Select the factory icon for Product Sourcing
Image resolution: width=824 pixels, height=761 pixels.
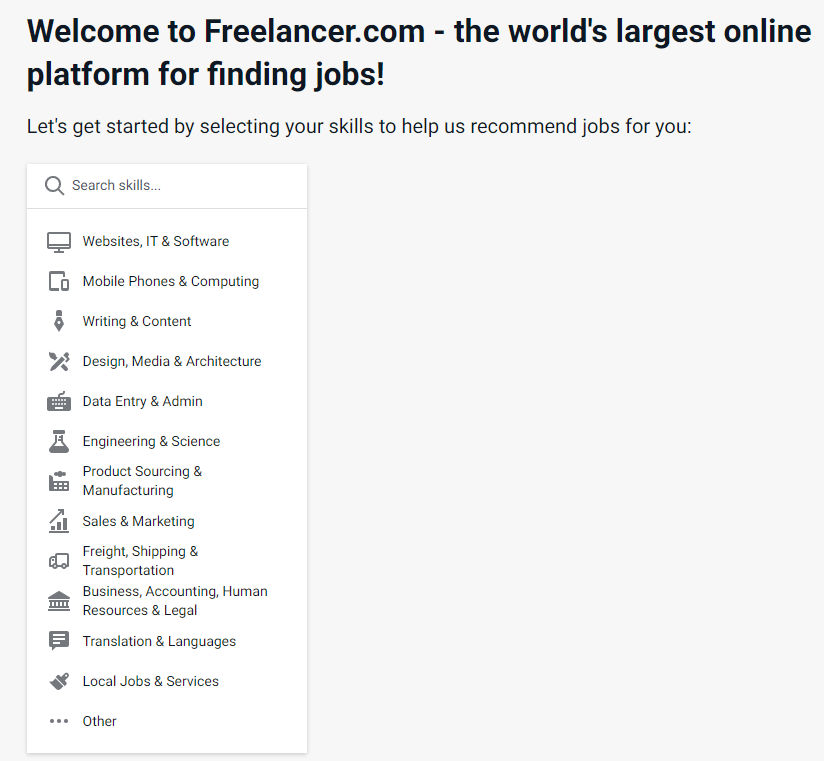59,481
